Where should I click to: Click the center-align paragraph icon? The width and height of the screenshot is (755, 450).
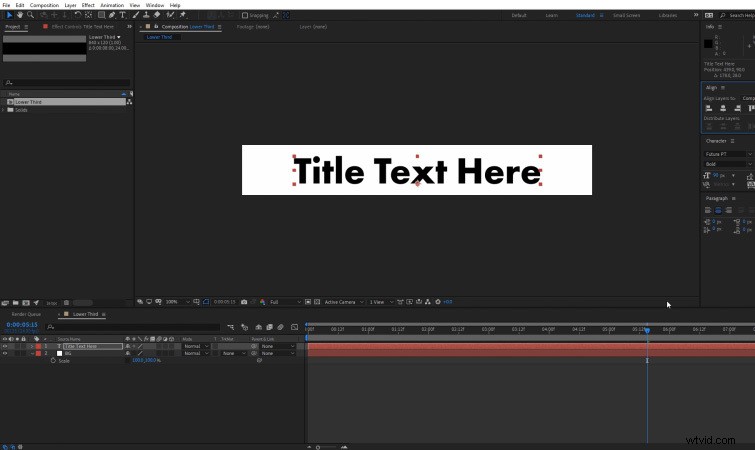(x=718, y=210)
